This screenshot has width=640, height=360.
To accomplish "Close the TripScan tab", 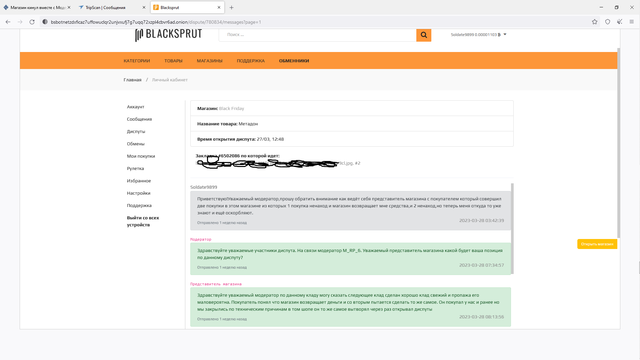I will tap(144, 7).
